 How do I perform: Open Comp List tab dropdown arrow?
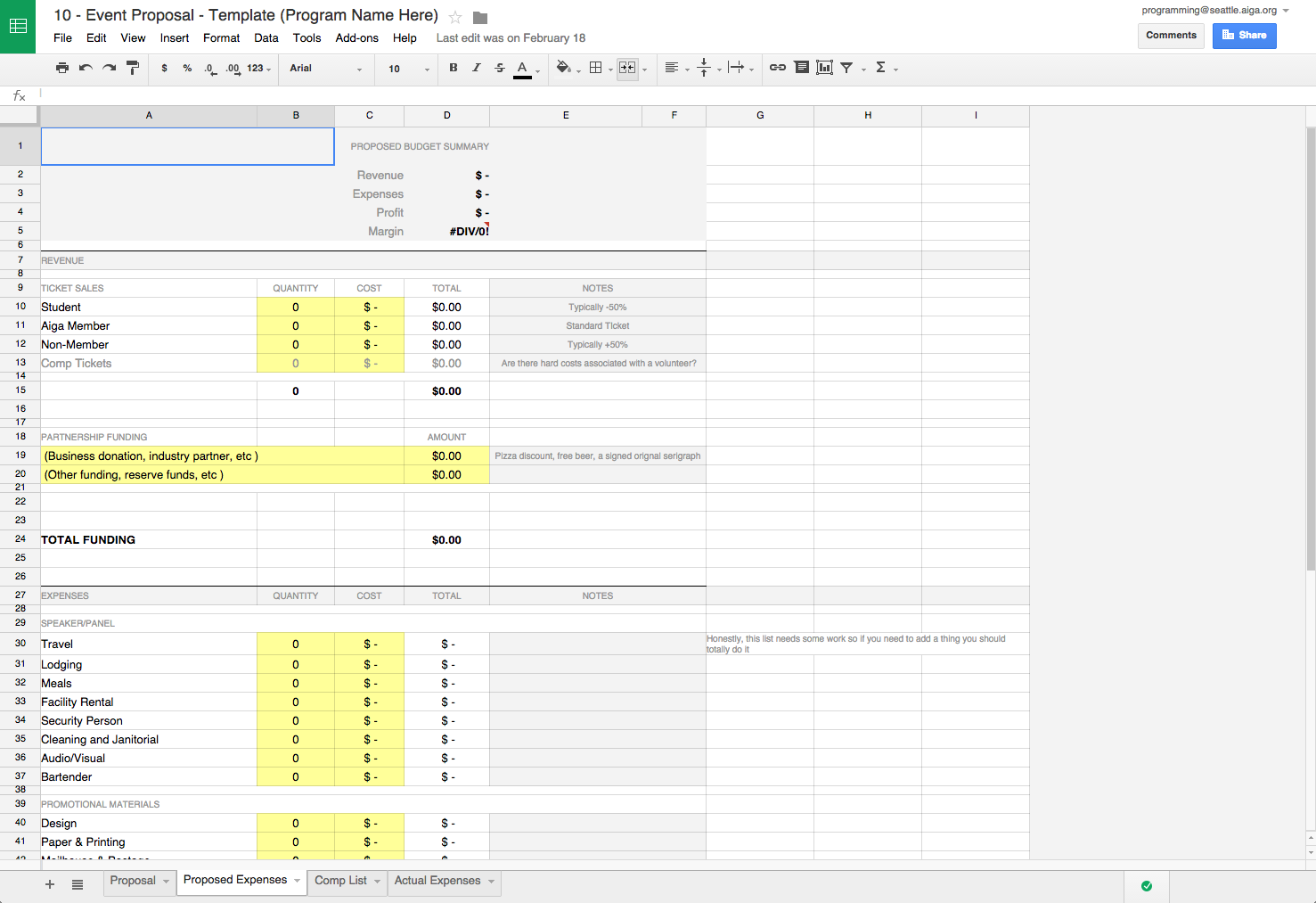pyautogui.click(x=377, y=882)
